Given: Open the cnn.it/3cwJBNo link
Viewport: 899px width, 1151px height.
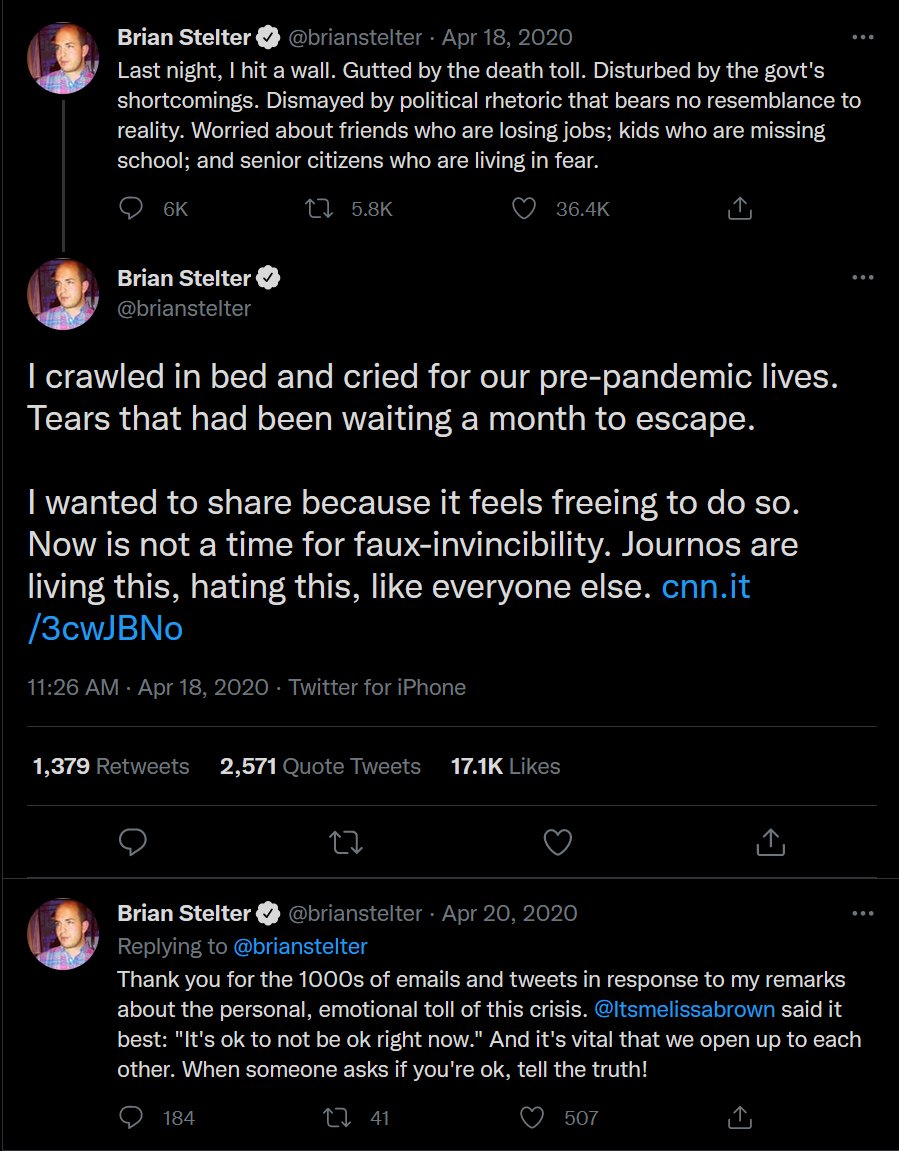Looking at the screenshot, I should coord(389,608).
